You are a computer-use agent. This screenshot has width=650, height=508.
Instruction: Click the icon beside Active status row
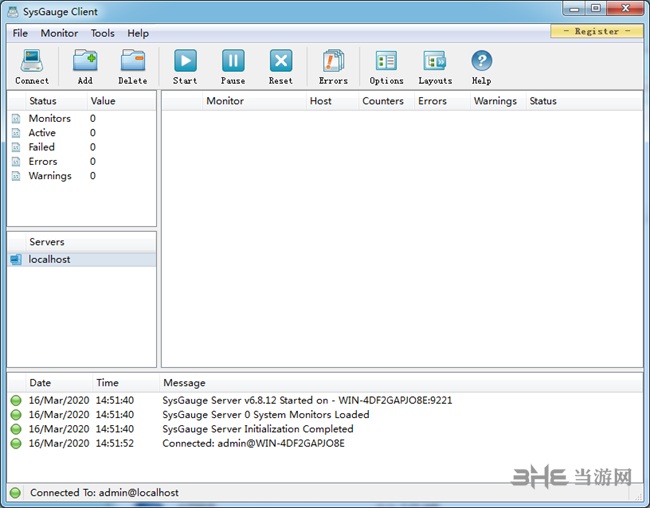pos(16,133)
